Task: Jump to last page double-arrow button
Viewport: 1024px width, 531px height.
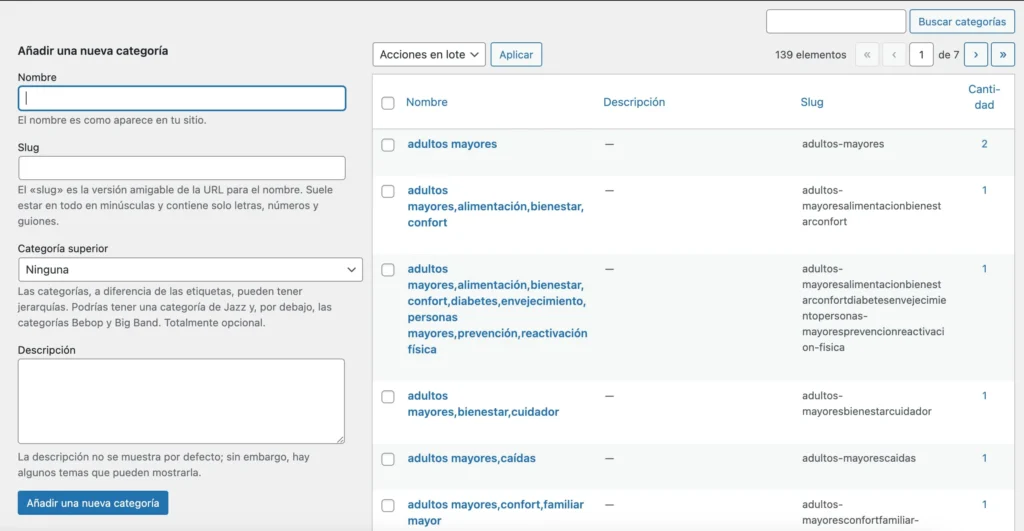Action: [1002, 55]
